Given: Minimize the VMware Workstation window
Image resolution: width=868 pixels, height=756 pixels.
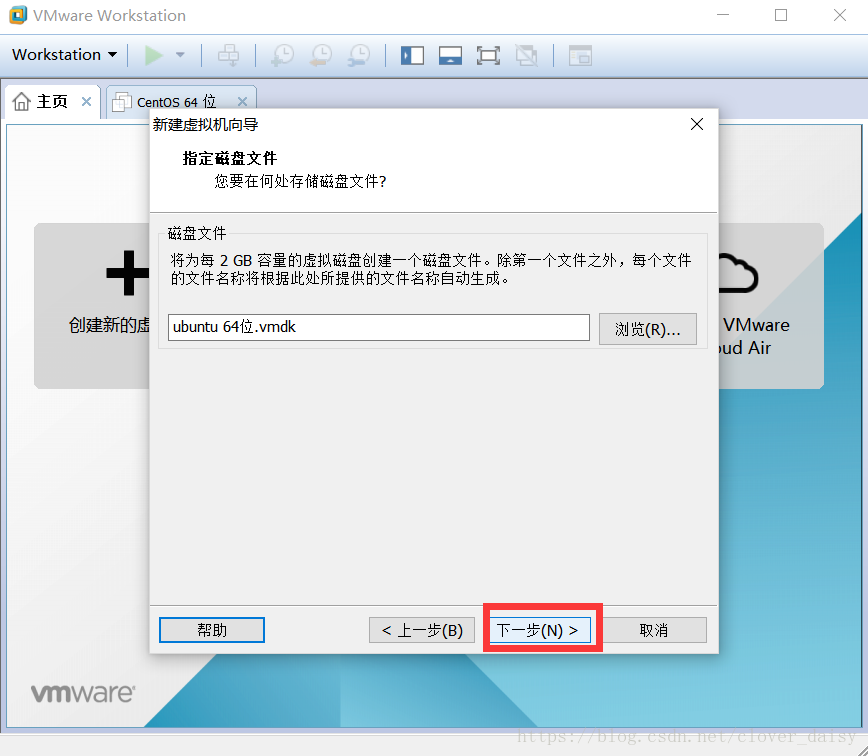Looking at the screenshot, I should point(723,15).
